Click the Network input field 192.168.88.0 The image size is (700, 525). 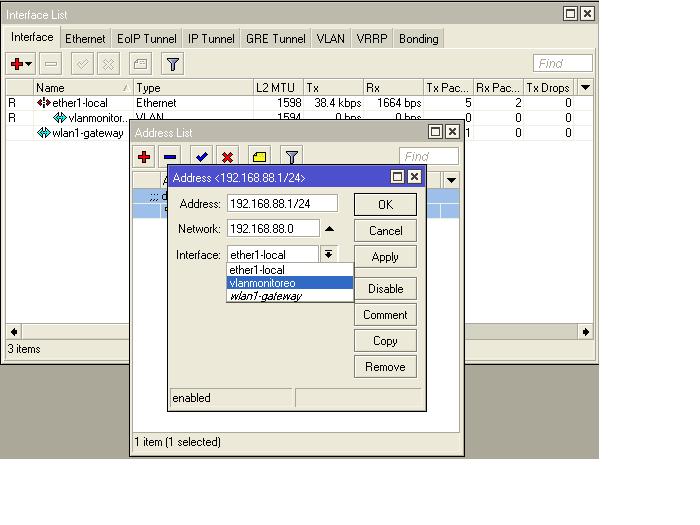coord(273,229)
